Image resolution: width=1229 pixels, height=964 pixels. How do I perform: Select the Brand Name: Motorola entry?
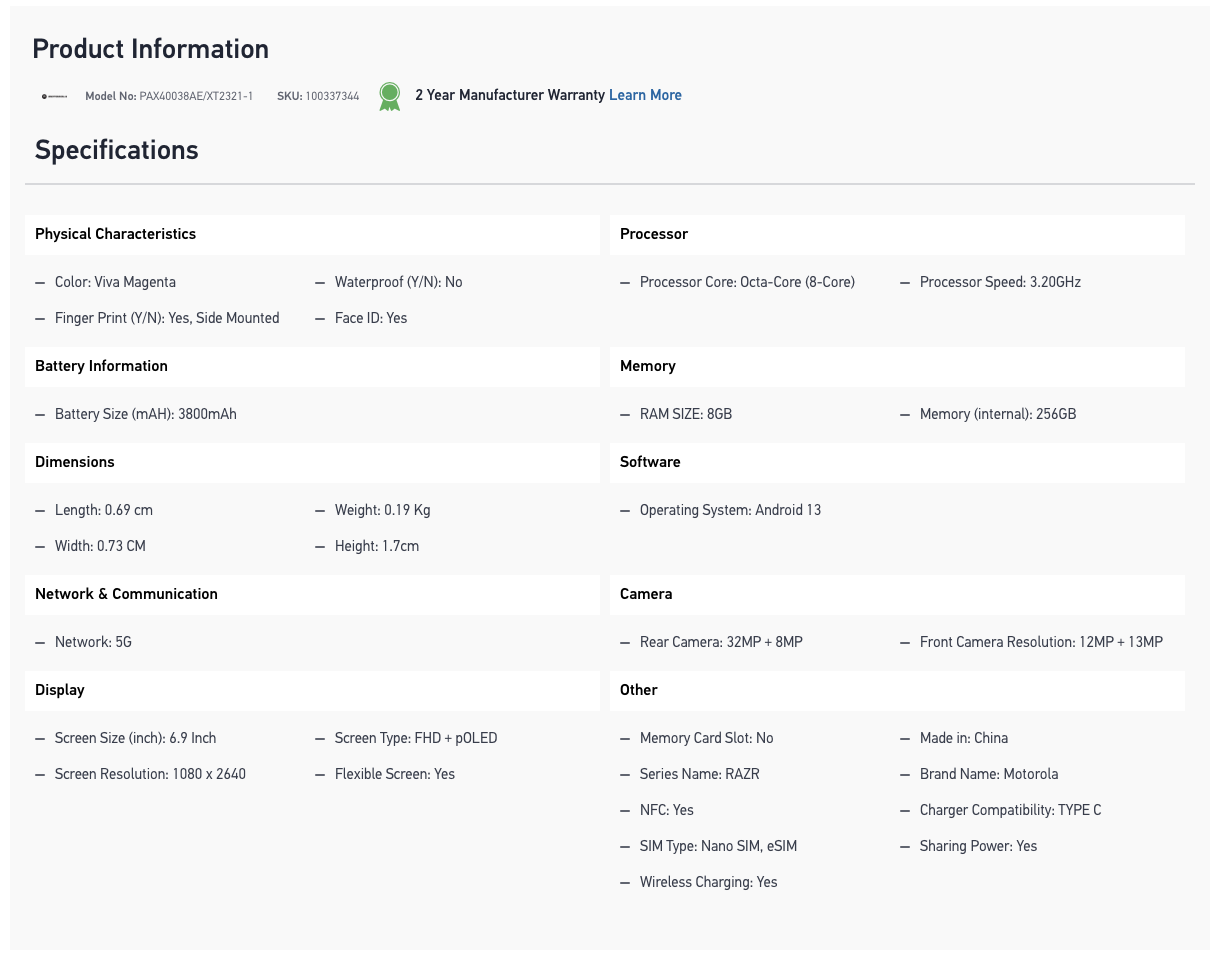[988, 774]
